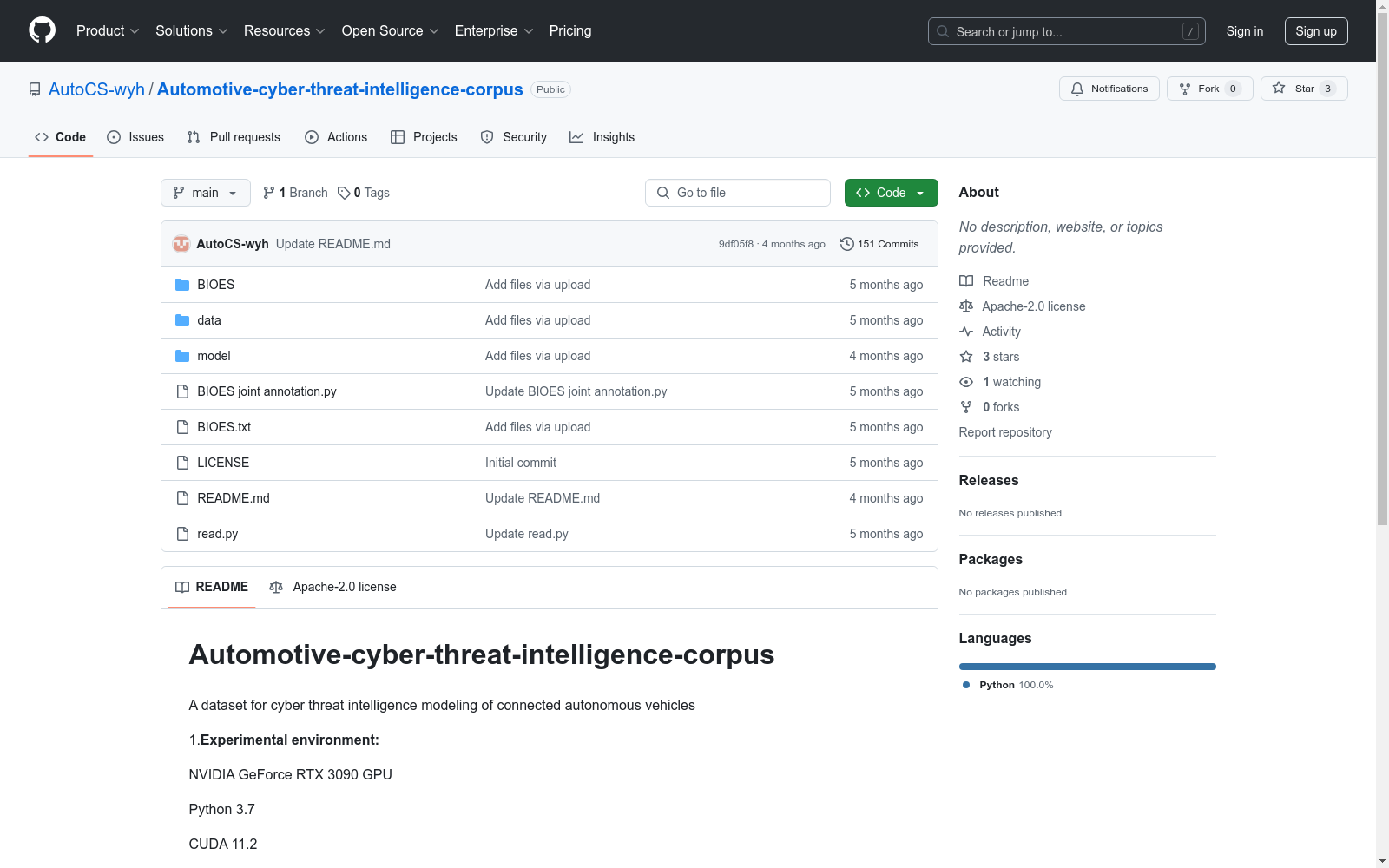
Task: View the 1 Branch list
Action: click(x=295, y=193)
